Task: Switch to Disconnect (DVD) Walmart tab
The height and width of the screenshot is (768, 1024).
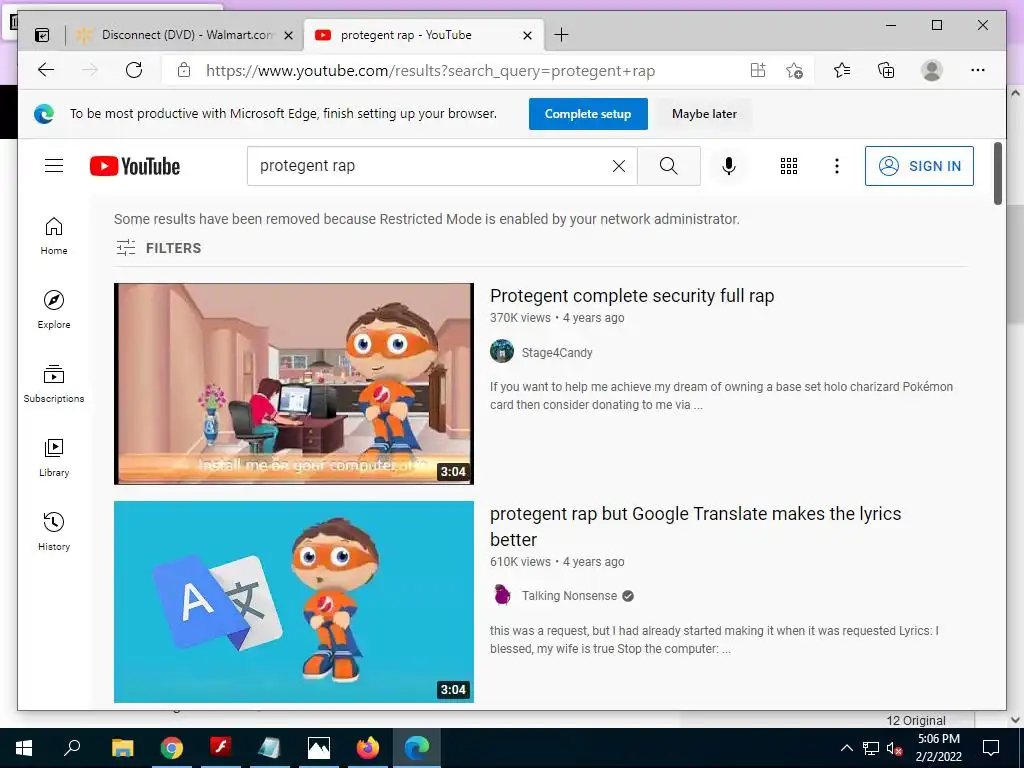Action: click(x=186, y=35)
